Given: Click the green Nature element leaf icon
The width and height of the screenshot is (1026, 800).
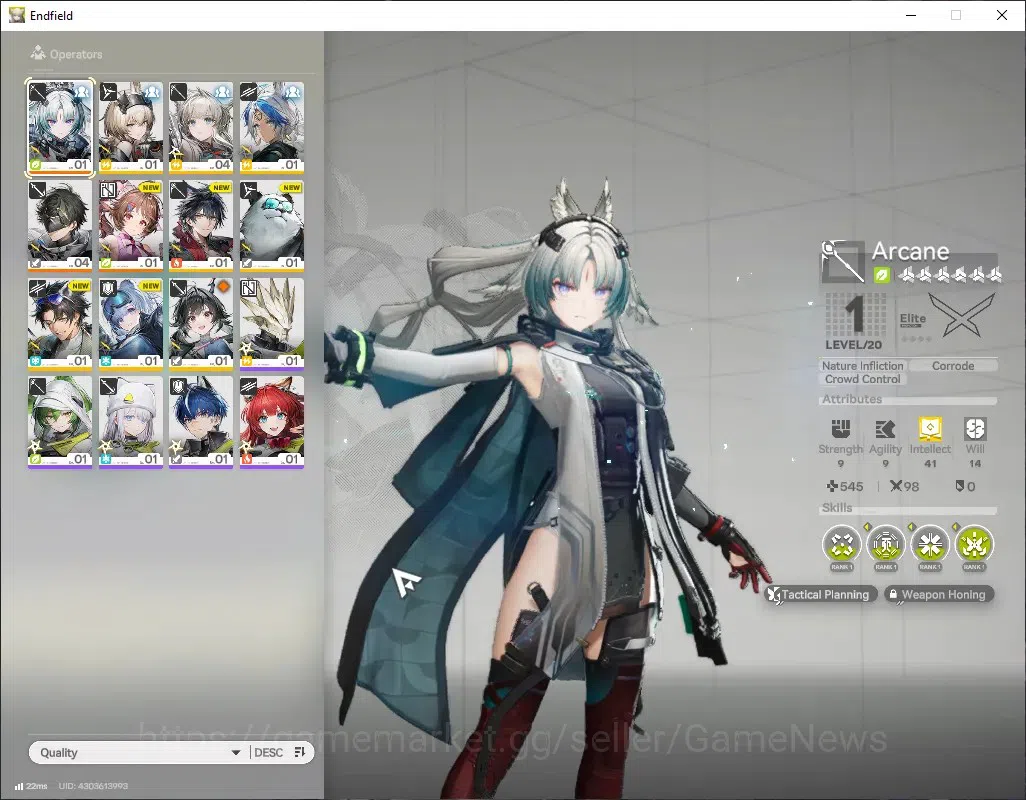Looking at the screenshot, I should pyautogui.click(x=881, y=275).
